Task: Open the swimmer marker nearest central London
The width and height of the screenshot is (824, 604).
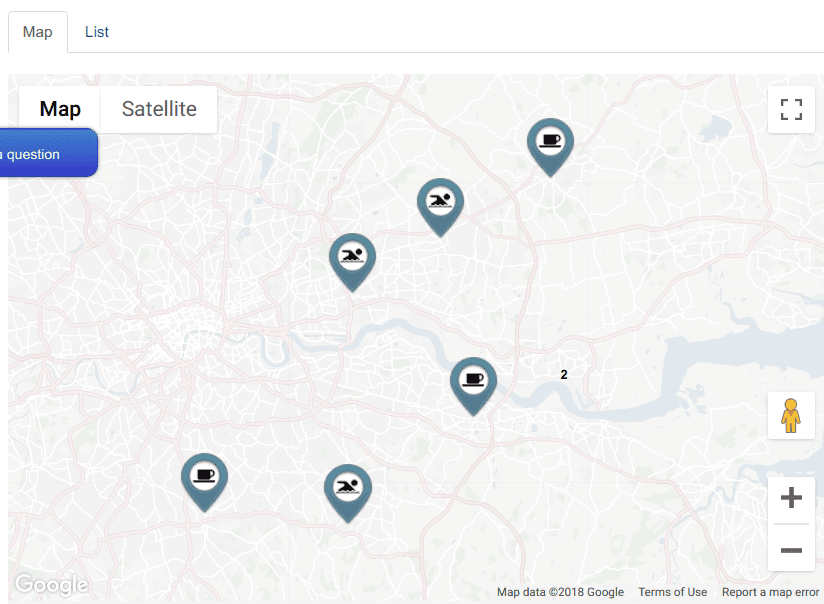Action: [x=353, y=262]
